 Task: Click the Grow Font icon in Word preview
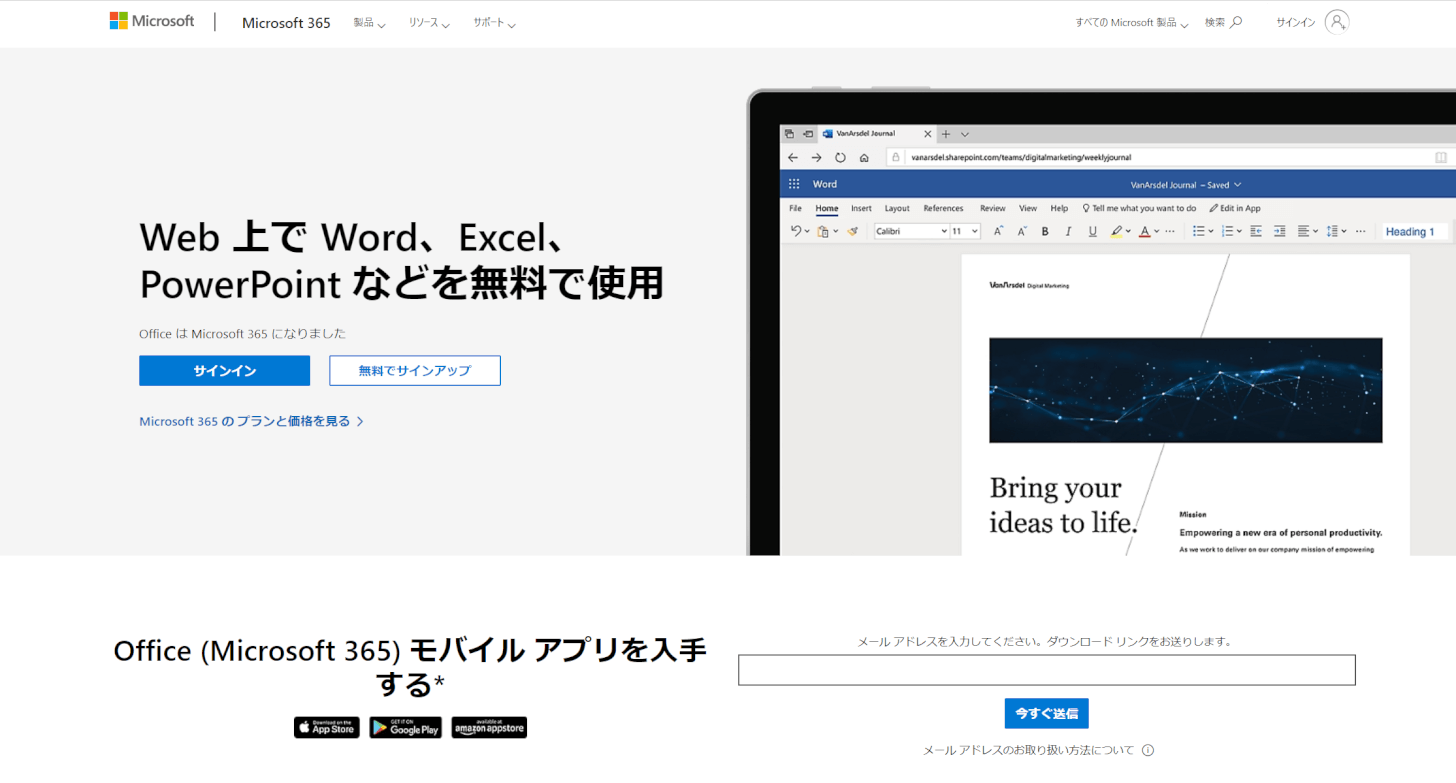click(998, 231)
